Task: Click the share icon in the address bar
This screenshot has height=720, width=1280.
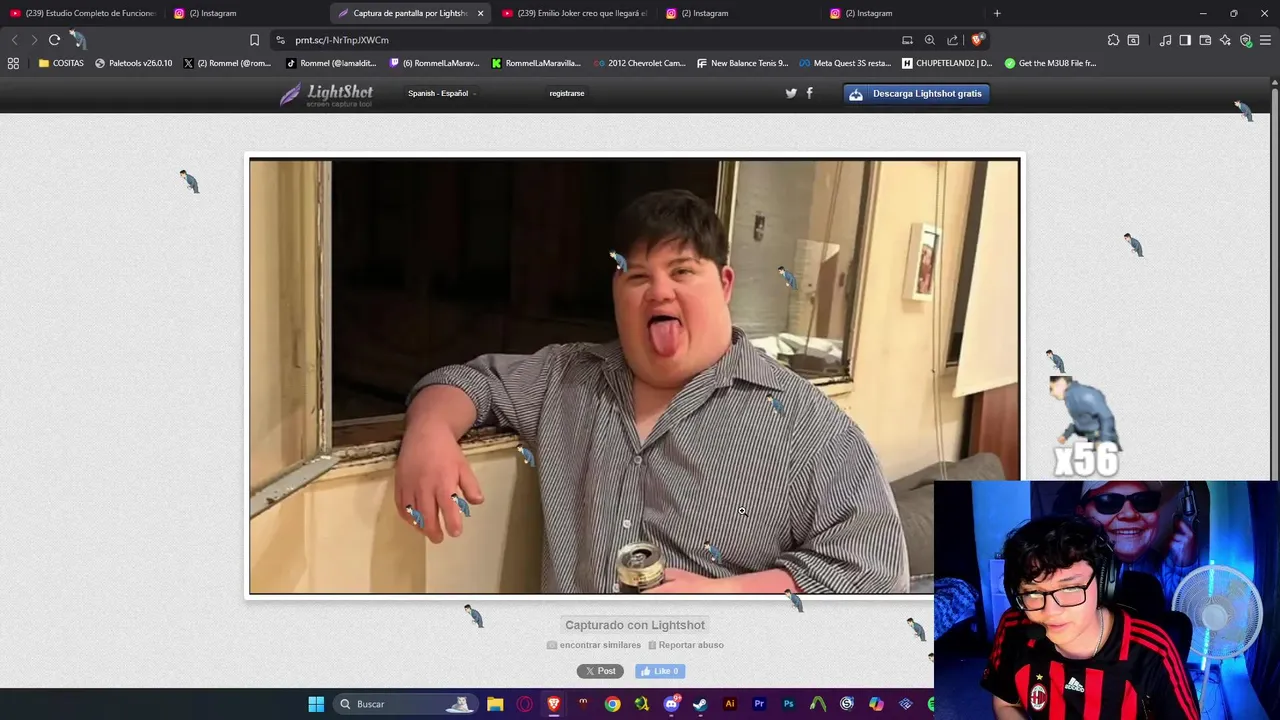Action: [952, 40]
